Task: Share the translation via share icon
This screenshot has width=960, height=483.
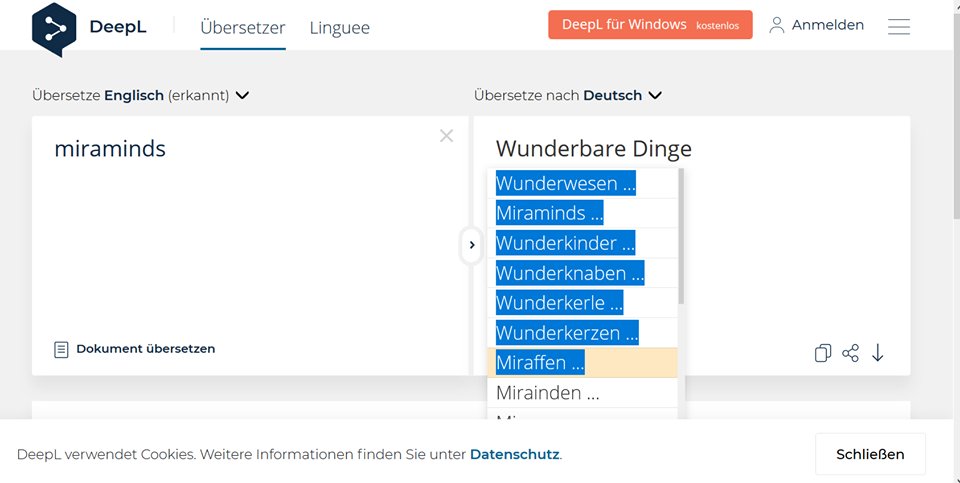Action: pos(850,353)
